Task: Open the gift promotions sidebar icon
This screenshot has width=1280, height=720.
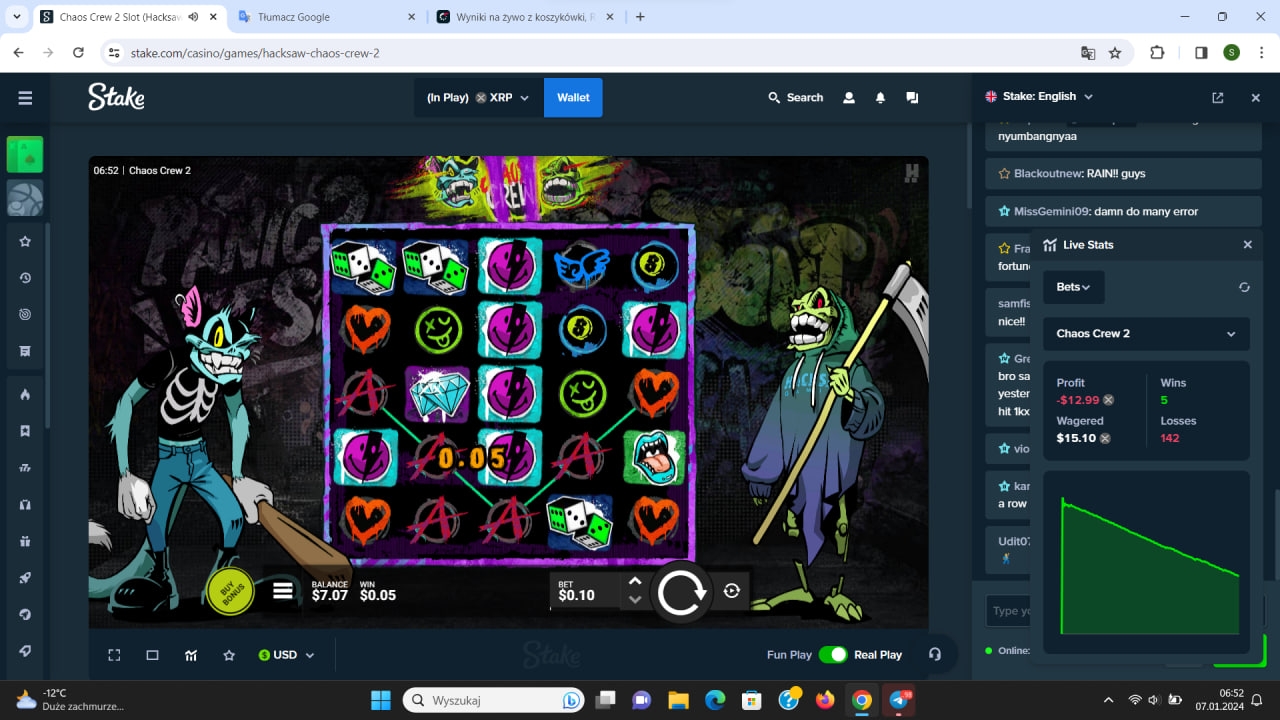Action: pos(25,541)
